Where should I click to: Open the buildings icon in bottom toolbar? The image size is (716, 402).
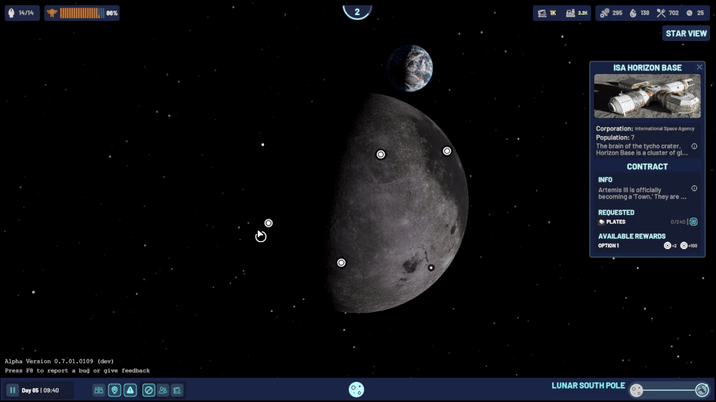[177, 390]
